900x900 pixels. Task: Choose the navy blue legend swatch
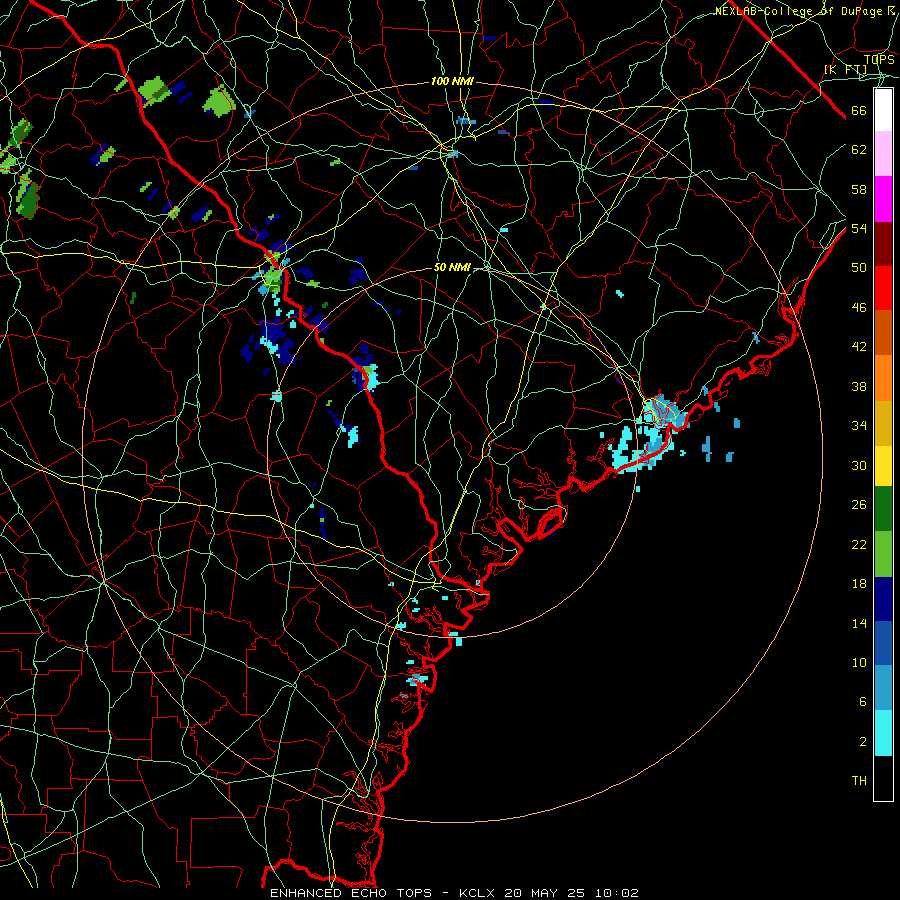[x=883, y=599]
